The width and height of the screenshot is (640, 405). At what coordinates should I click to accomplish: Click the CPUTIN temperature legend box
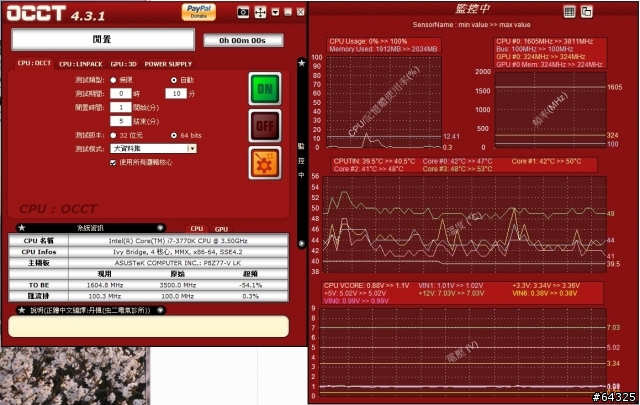[464, 165]
